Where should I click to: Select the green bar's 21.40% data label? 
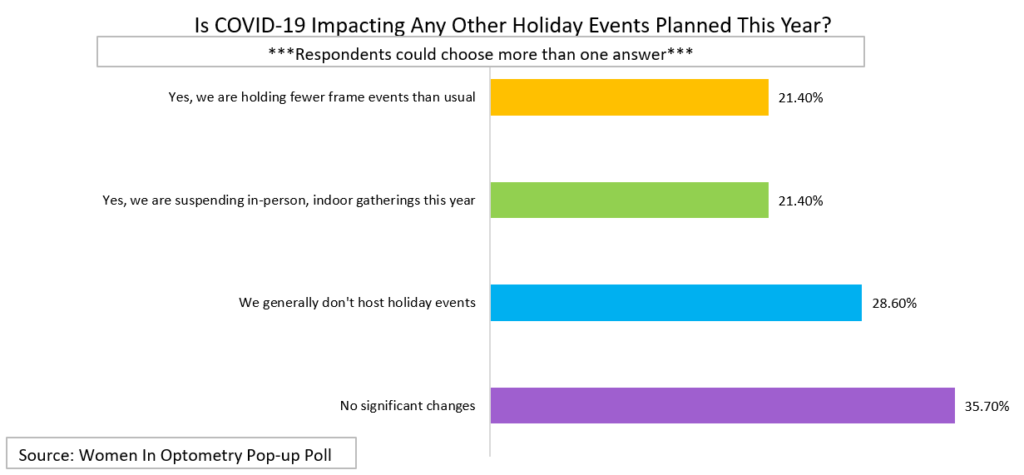pos(801,201)
